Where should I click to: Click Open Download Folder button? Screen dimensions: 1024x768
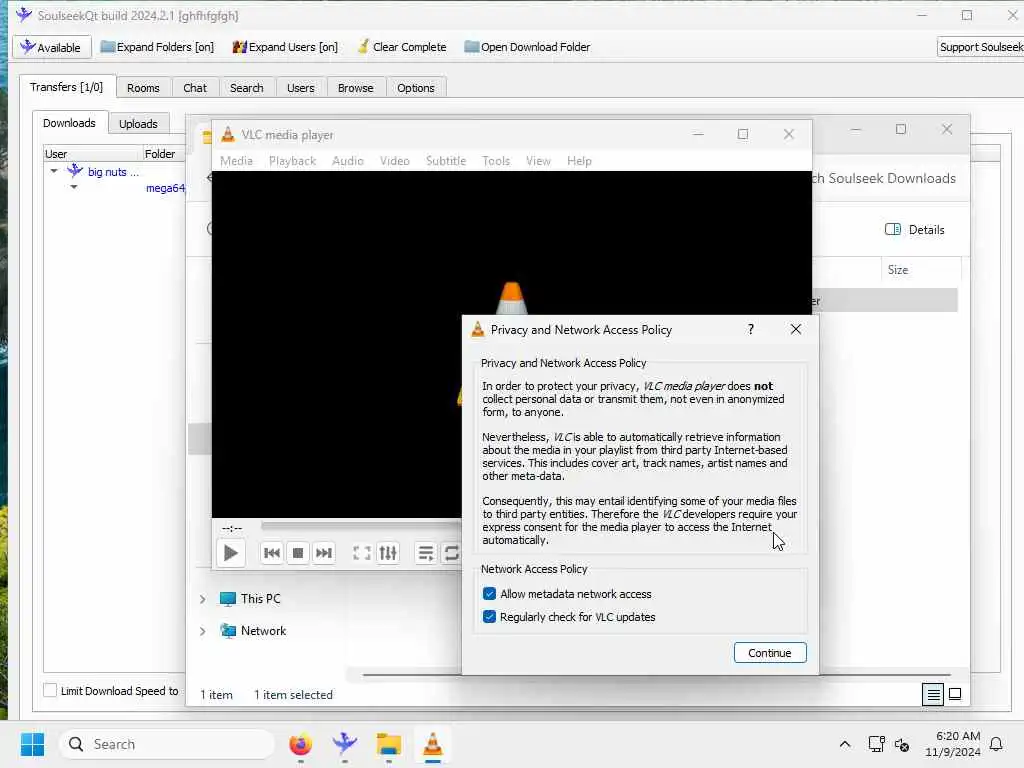point(527,47)
